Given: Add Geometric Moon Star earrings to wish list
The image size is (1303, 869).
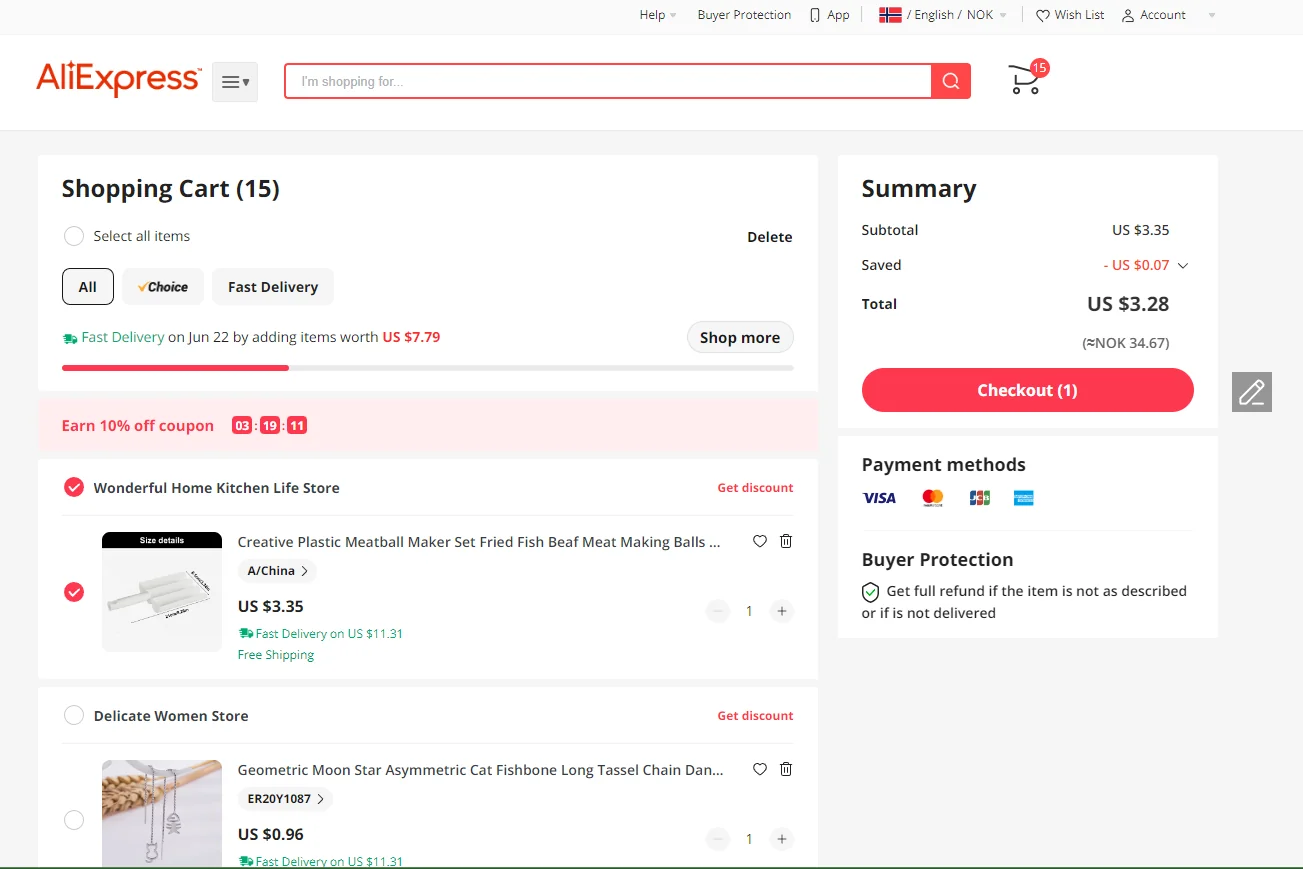Looking at the screenshot, I should (760, 769).
